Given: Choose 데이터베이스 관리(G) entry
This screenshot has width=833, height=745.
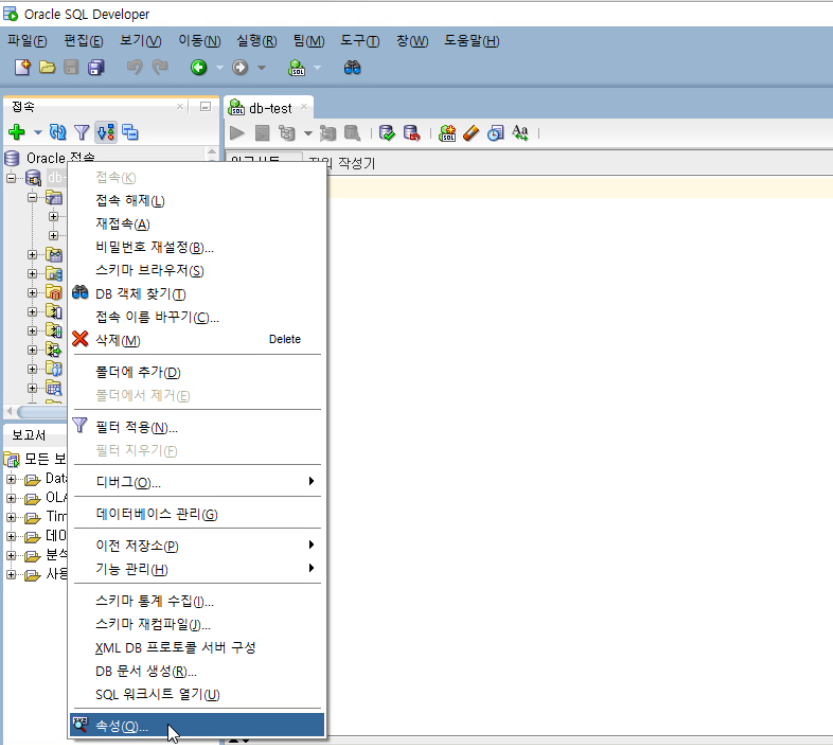Looking at the screenshot, I should click(x=197, y=514).
